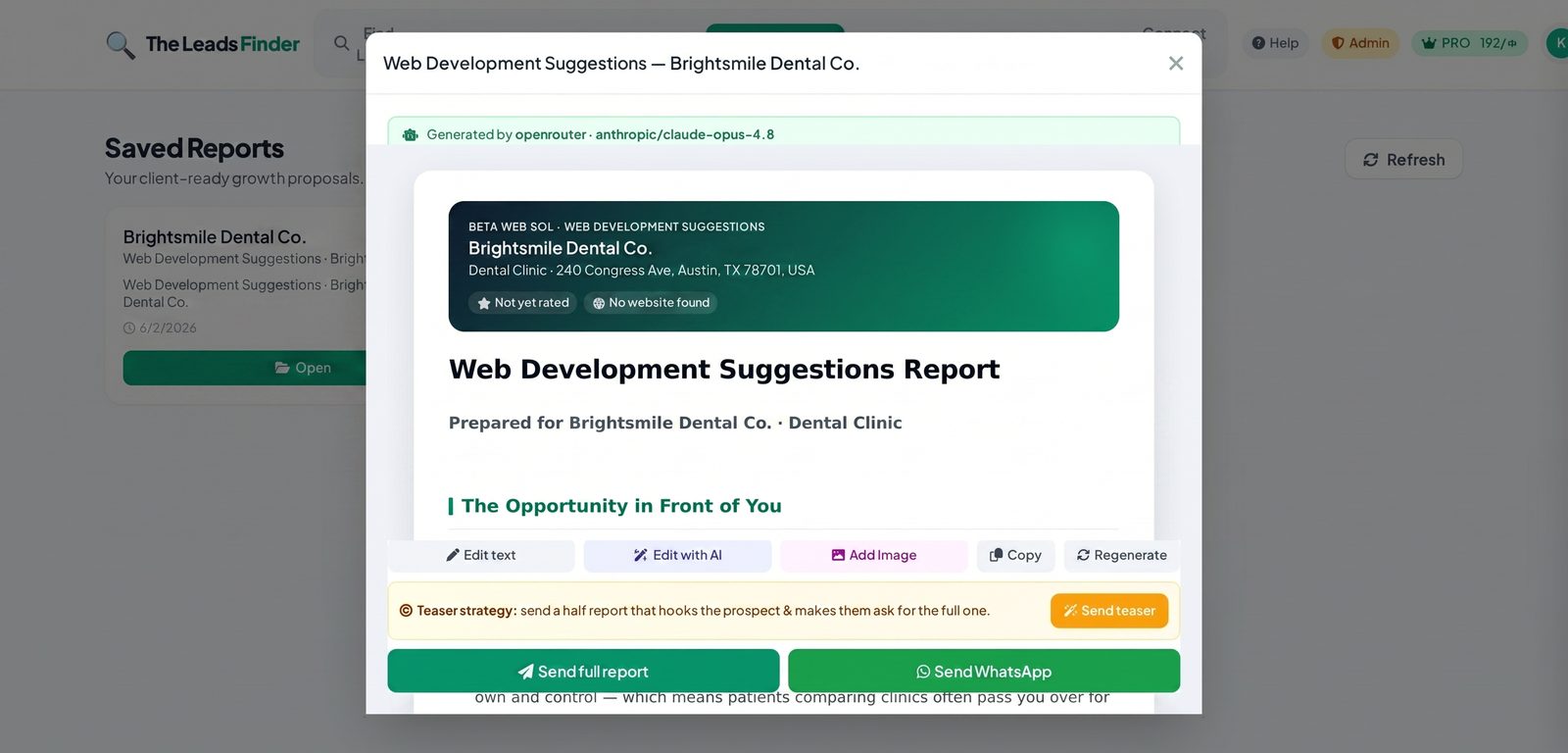This screenshot has height=753, width=1568.
Task: Click the copy icon on Copy button
Action: [x=997, y=555]
